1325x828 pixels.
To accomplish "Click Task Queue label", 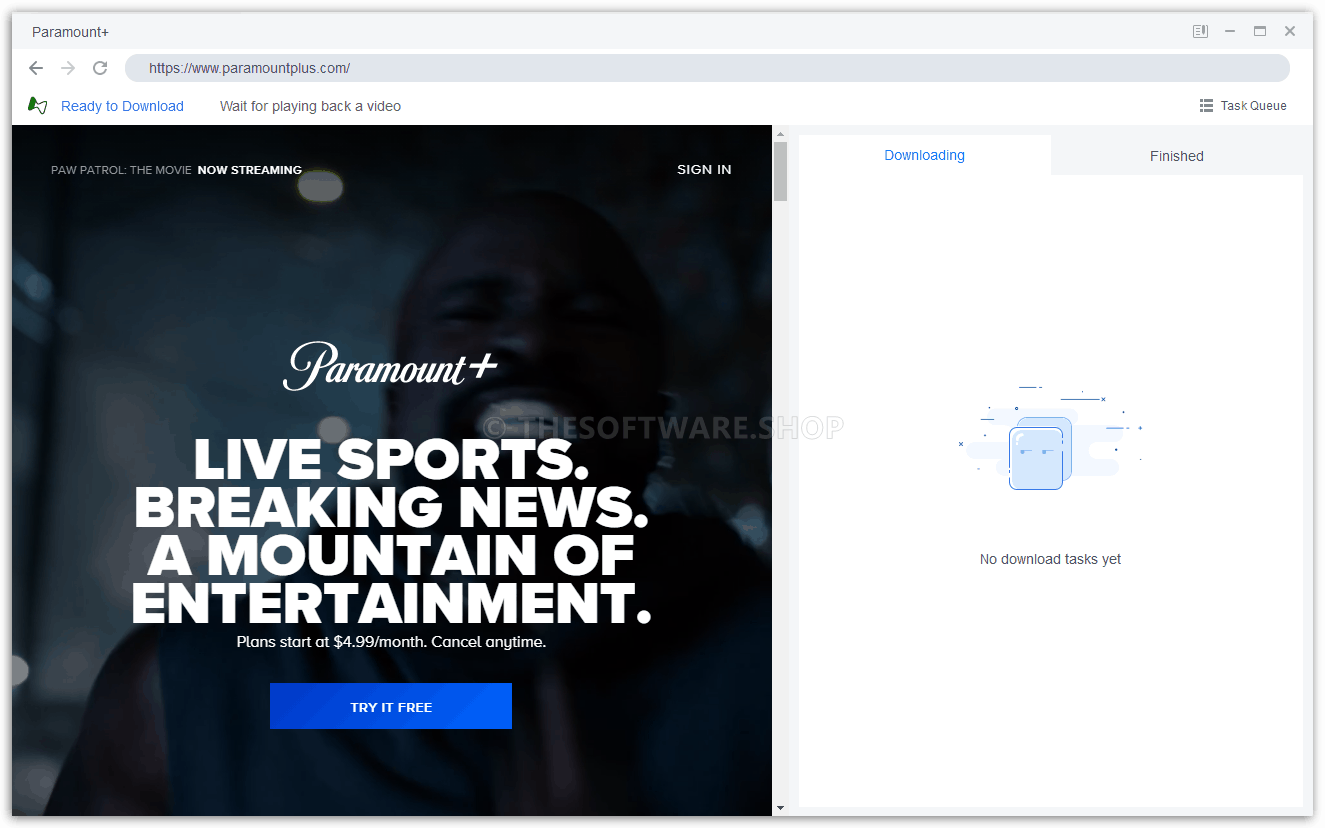I will point(1254,106).
